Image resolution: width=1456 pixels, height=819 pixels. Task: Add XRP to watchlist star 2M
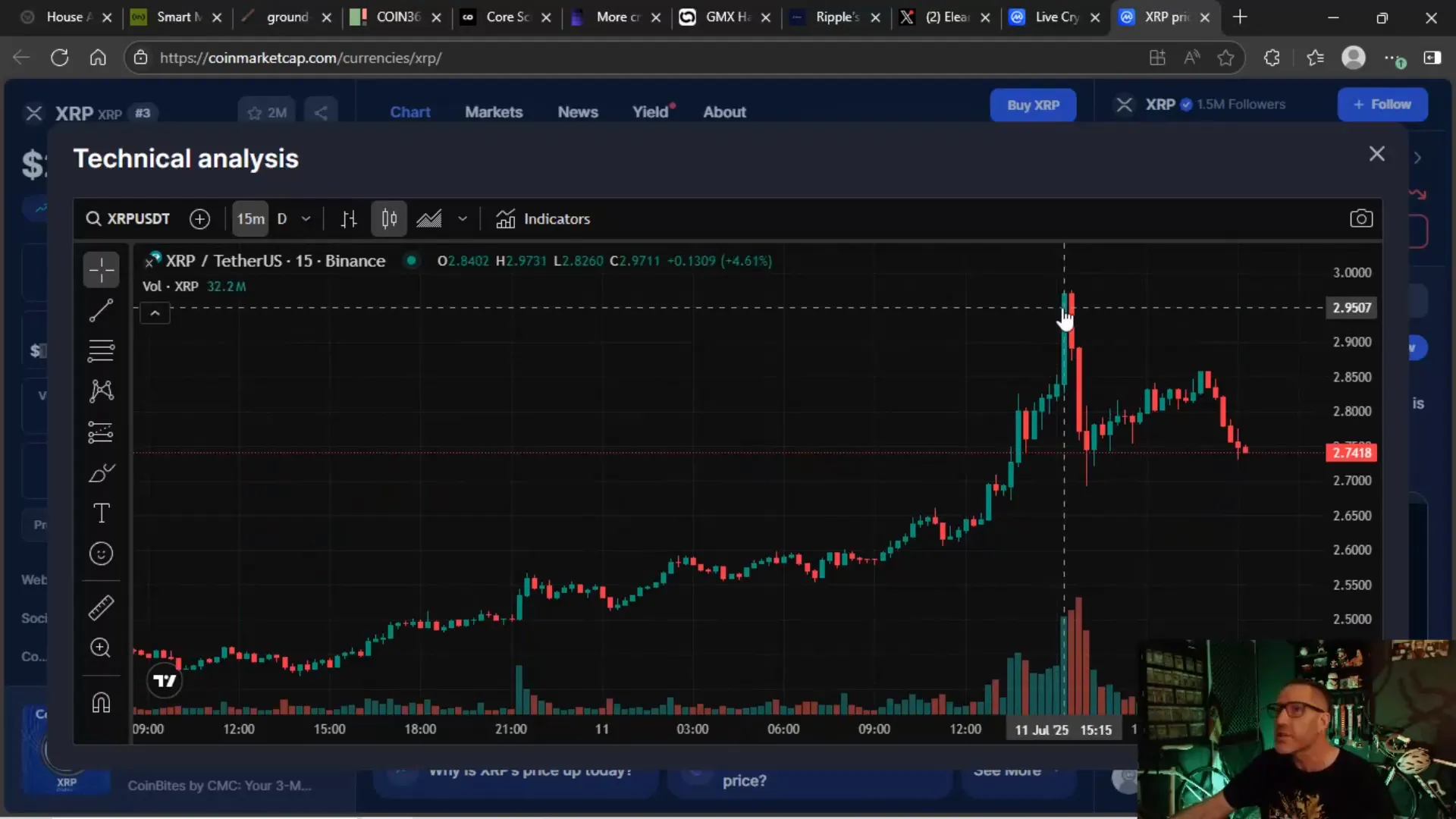click(x=267, y=113)
